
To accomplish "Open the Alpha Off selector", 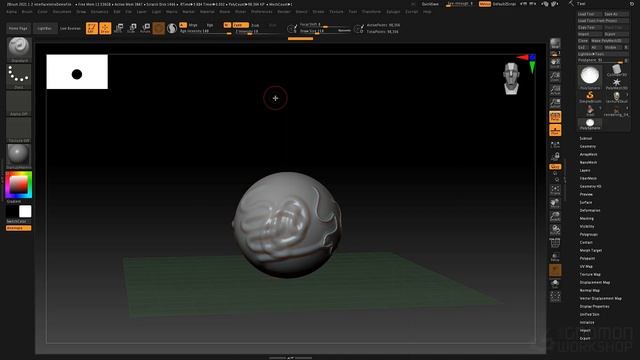I will coord(19,103).
